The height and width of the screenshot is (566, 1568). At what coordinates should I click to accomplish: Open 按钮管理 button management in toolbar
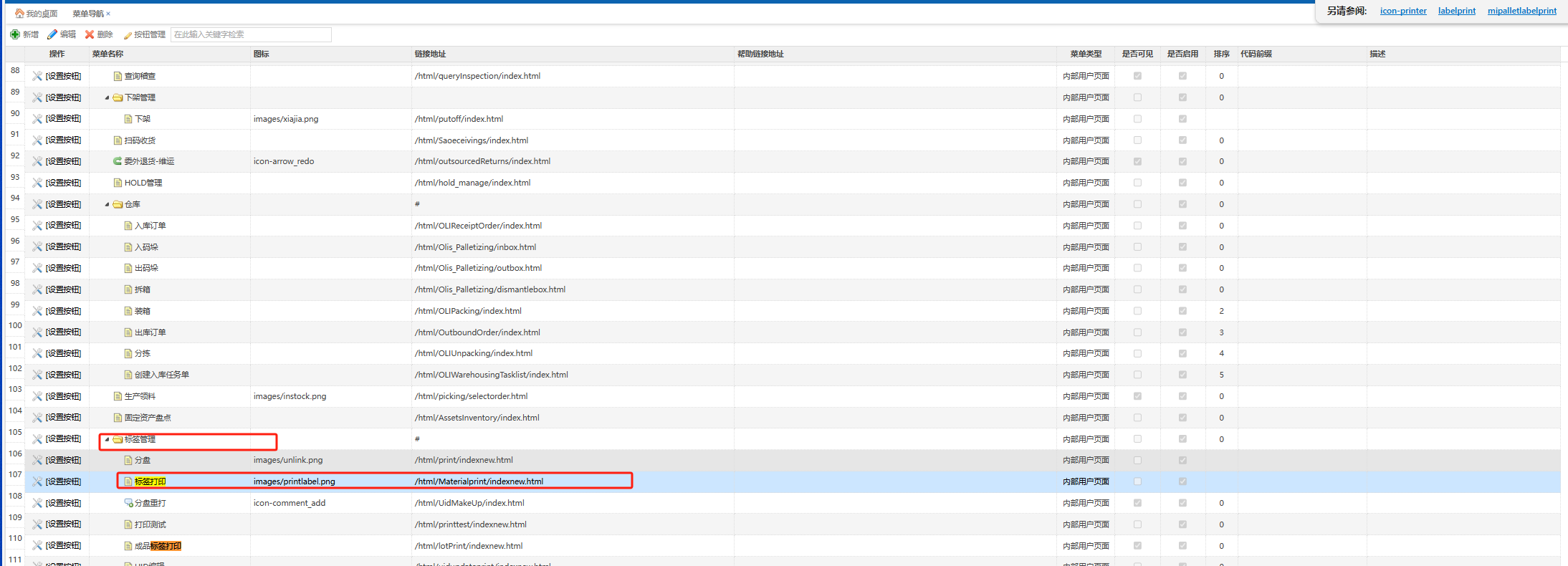144,34
